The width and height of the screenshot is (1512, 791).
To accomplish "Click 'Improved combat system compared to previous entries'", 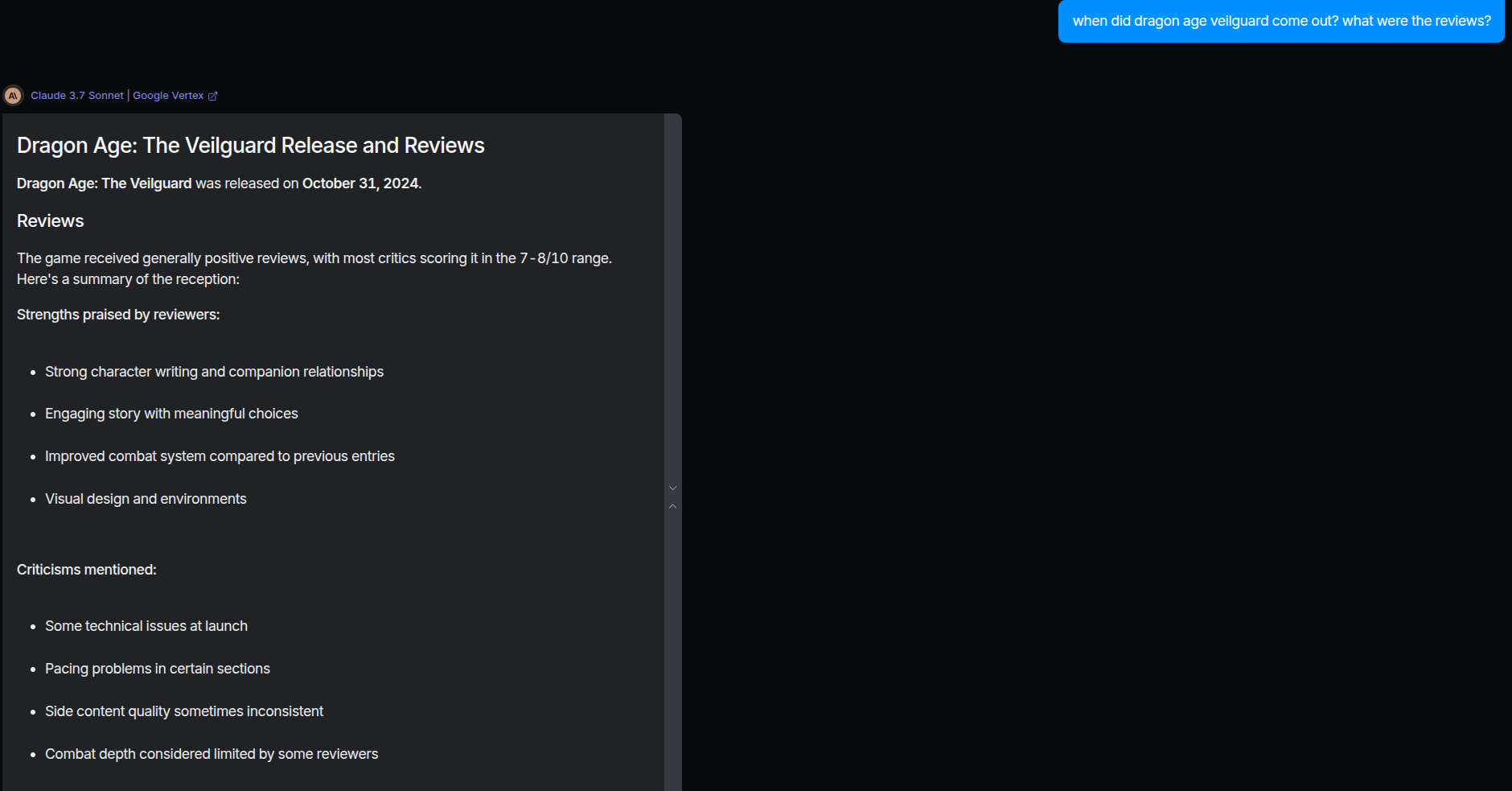I will pos(220,456).
